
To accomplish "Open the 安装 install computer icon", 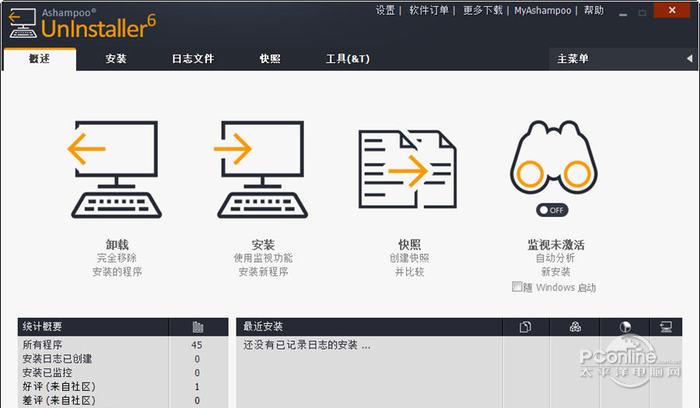I will 261,169.
